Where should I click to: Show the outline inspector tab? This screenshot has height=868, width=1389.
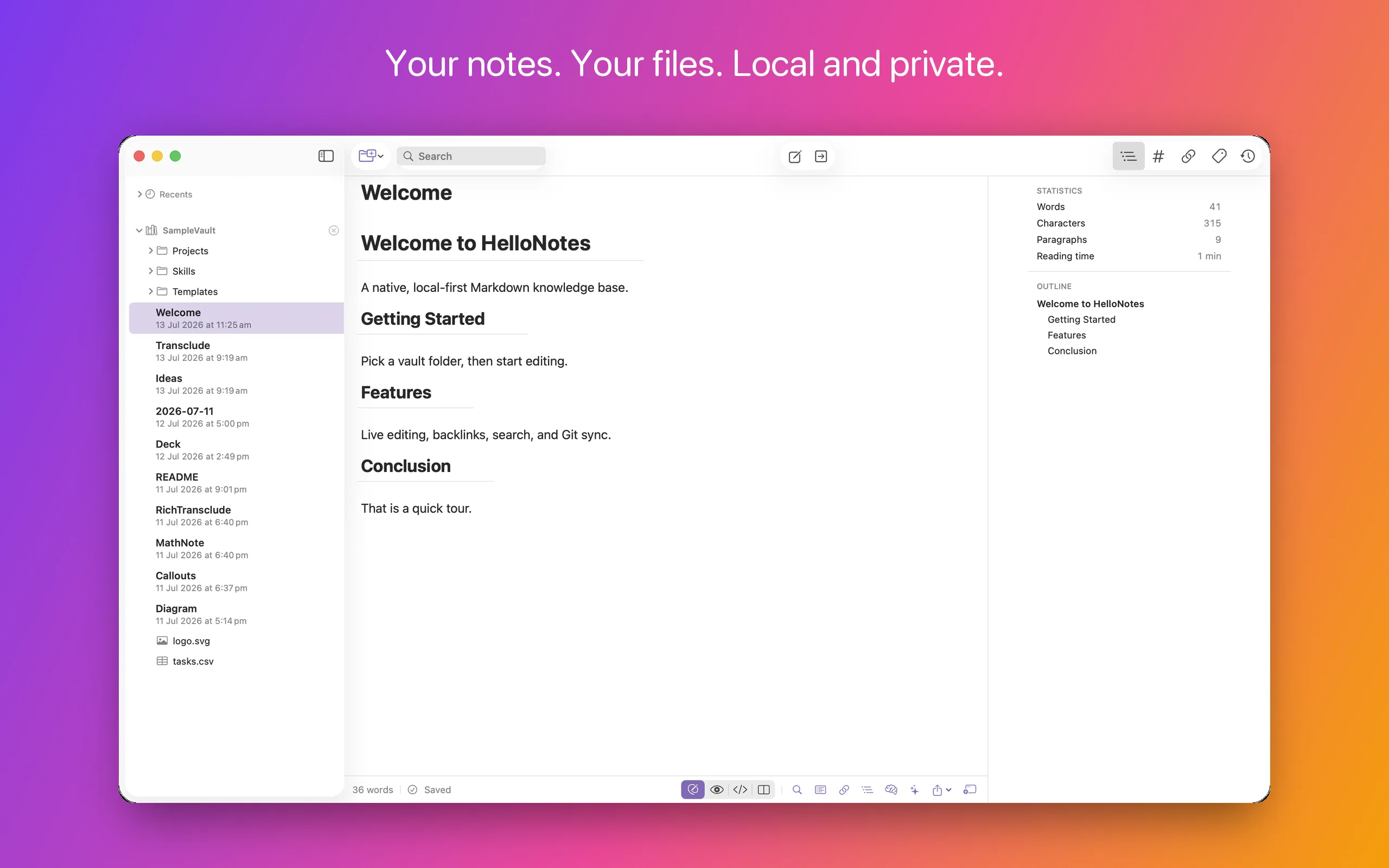coord(1128,156)
